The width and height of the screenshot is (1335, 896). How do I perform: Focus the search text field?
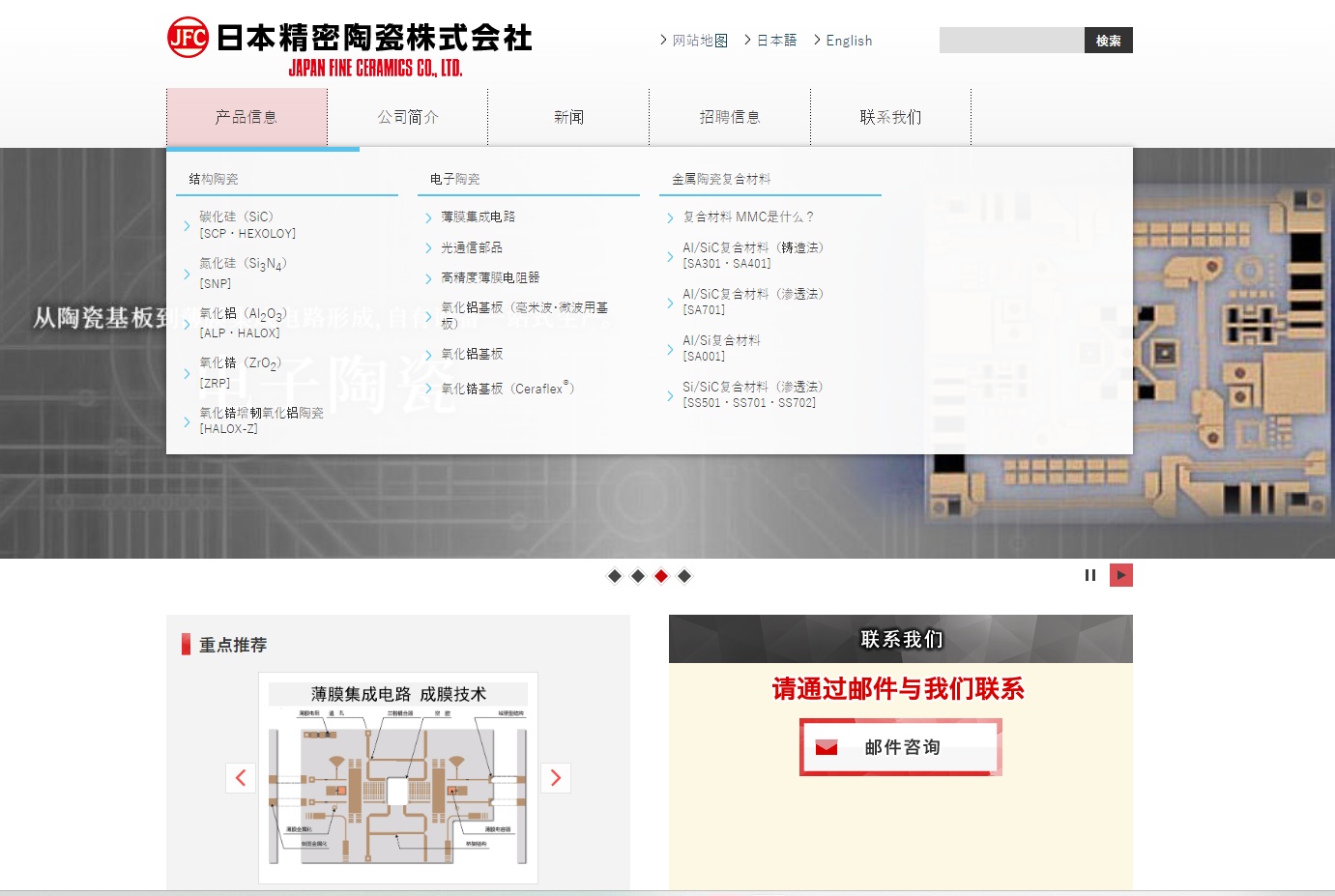click(1011, 41)
